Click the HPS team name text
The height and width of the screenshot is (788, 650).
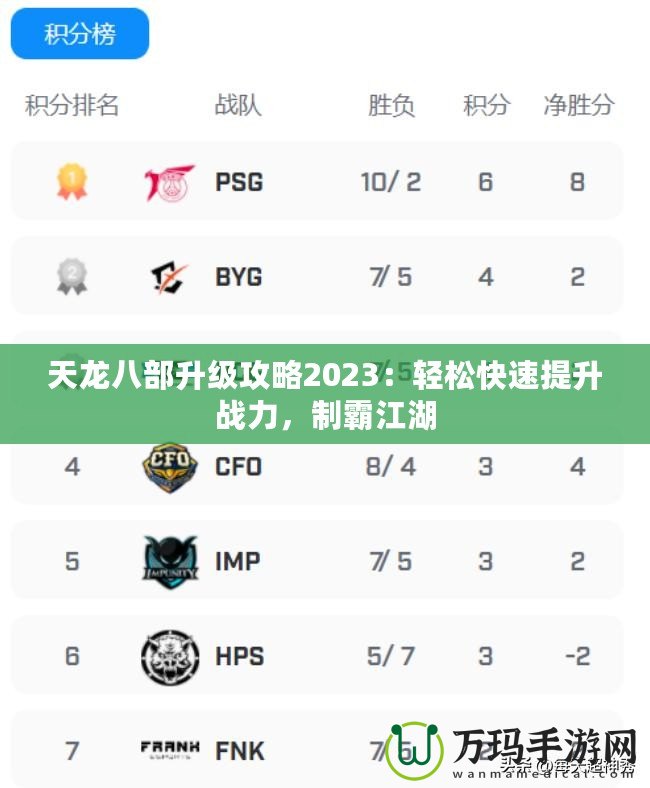tap(239, 656)
